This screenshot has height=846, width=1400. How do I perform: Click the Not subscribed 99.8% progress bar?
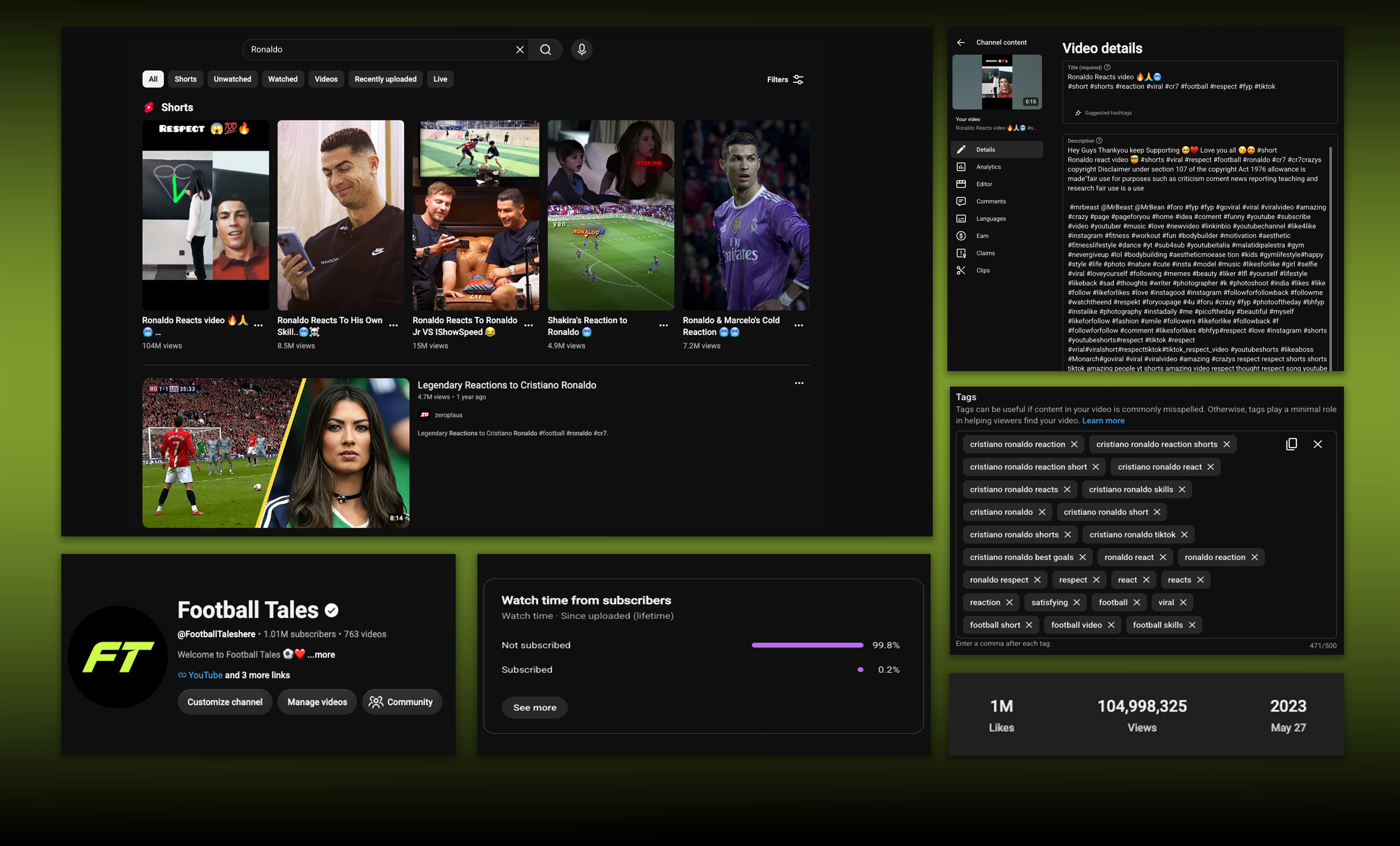coord(807,645)
